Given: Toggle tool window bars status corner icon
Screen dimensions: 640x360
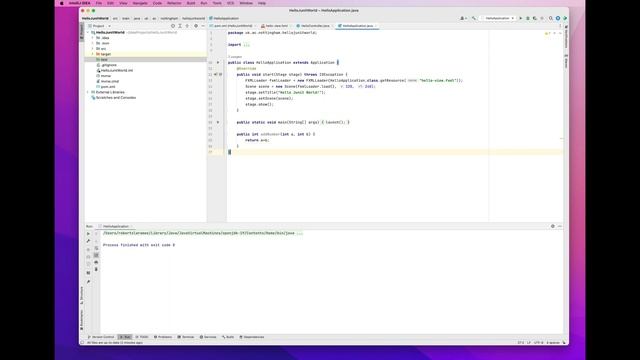Looking at the screenshot, I should (82, 343).
